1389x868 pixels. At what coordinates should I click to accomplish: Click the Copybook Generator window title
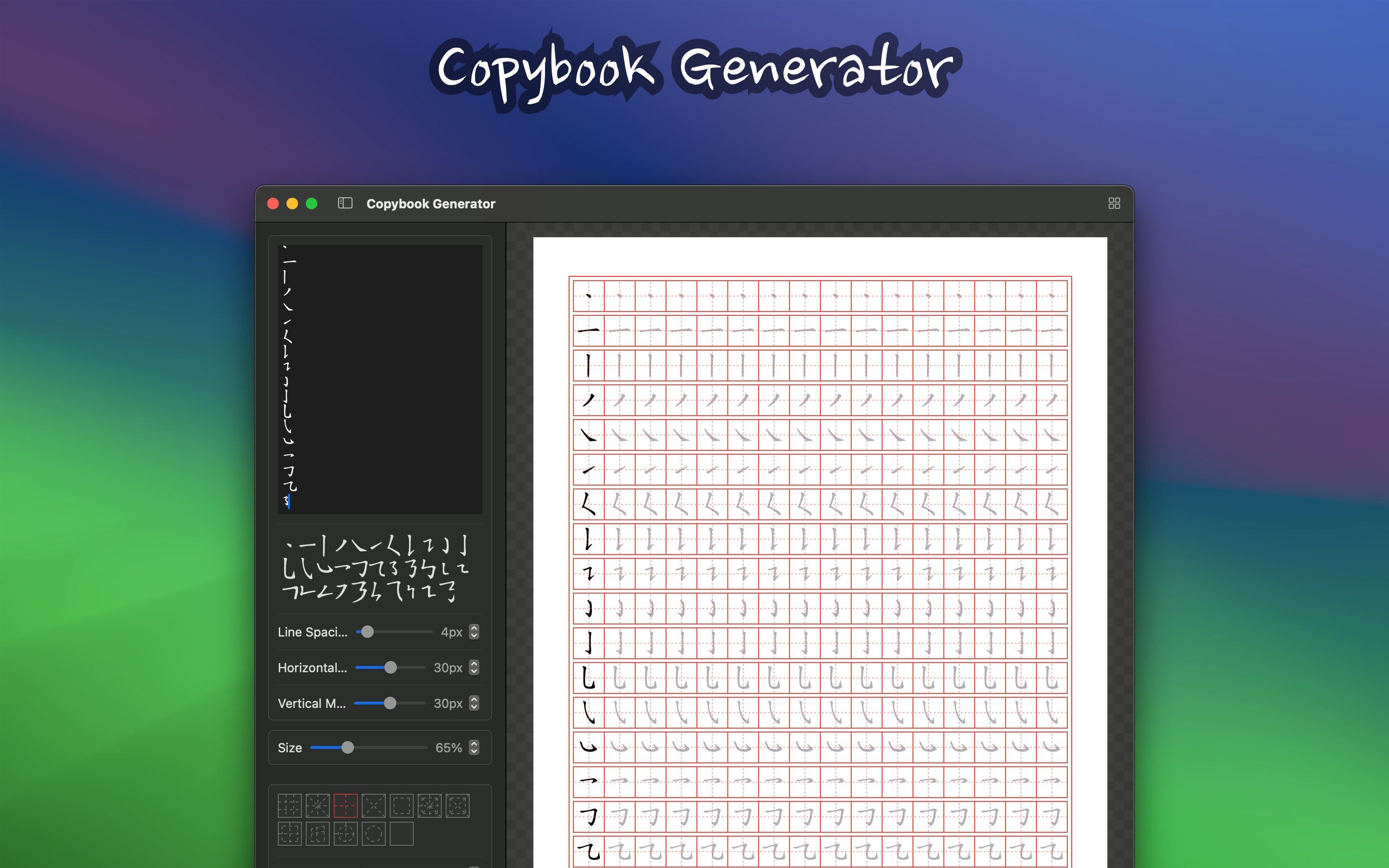tap(431, 204)
